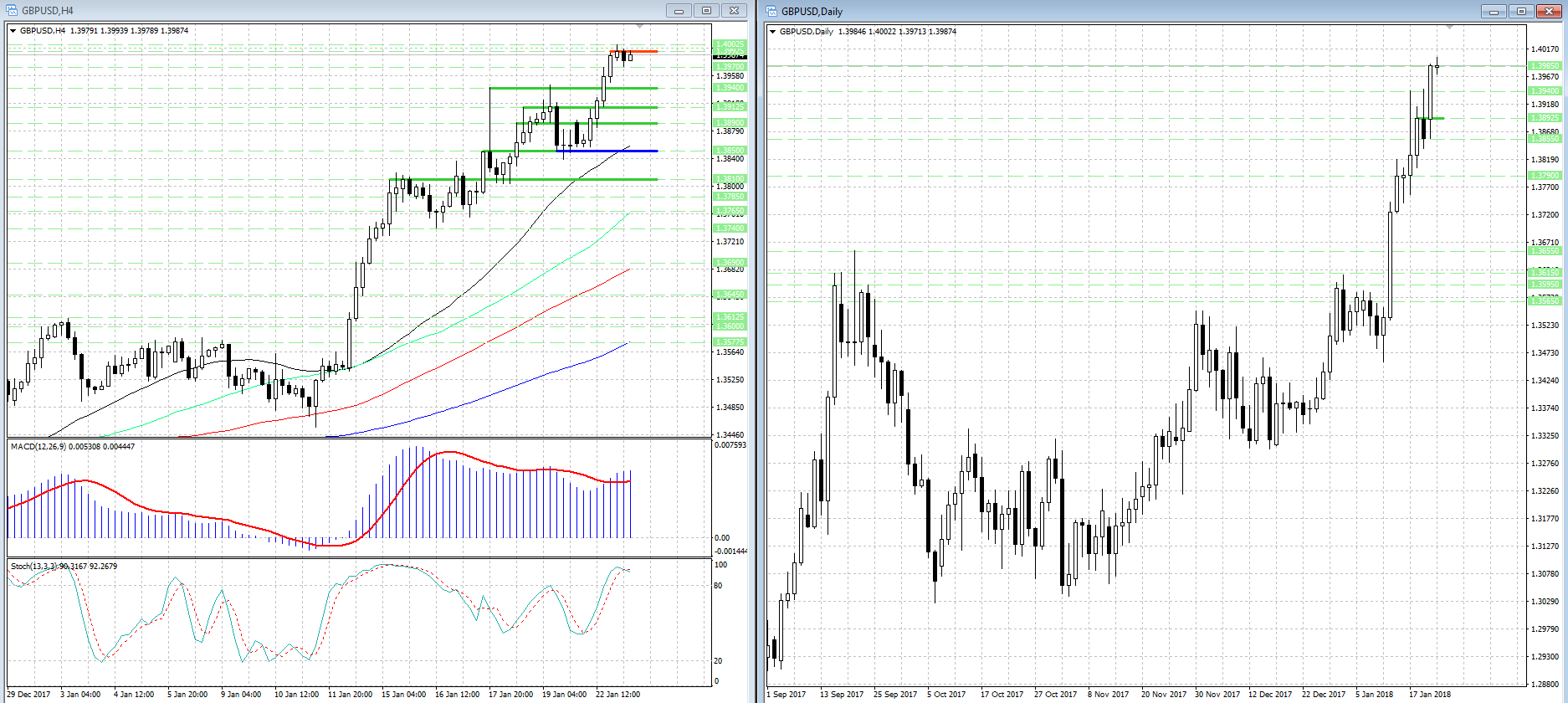Close the GBPUSD,H4 chart window
The height and width of the screenshot is (703, 1568).
point(734,11)
